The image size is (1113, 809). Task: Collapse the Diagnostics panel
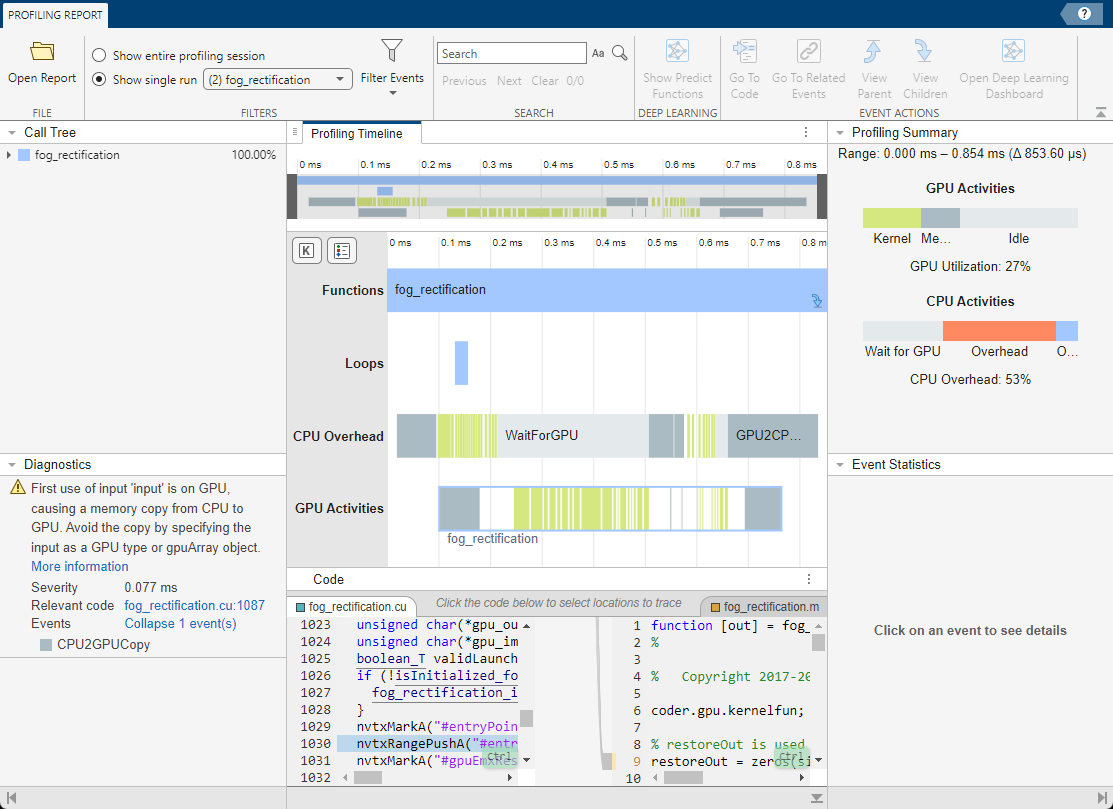coord(11,464)
